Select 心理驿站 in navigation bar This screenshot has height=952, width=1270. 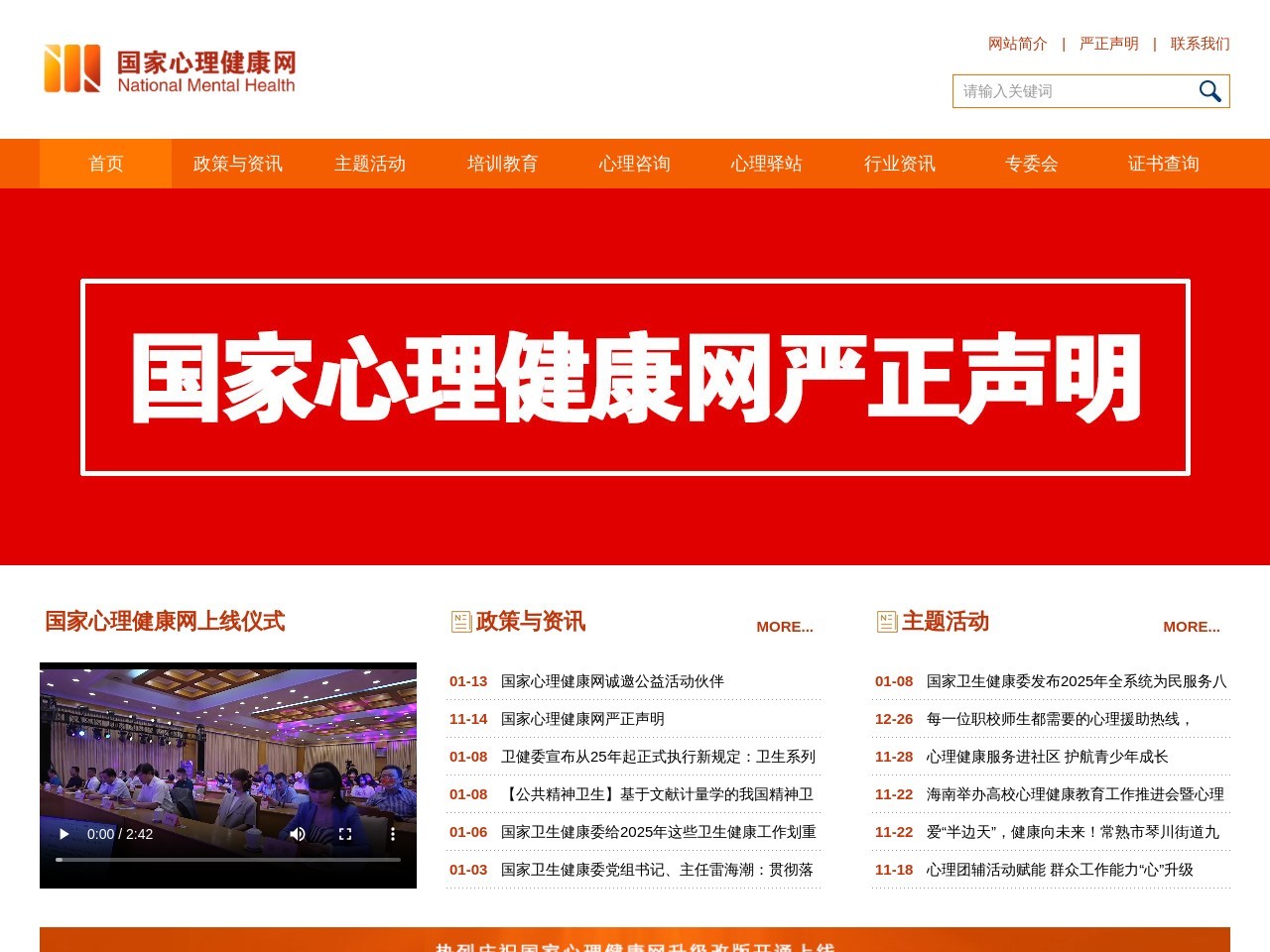click(767, 164)
